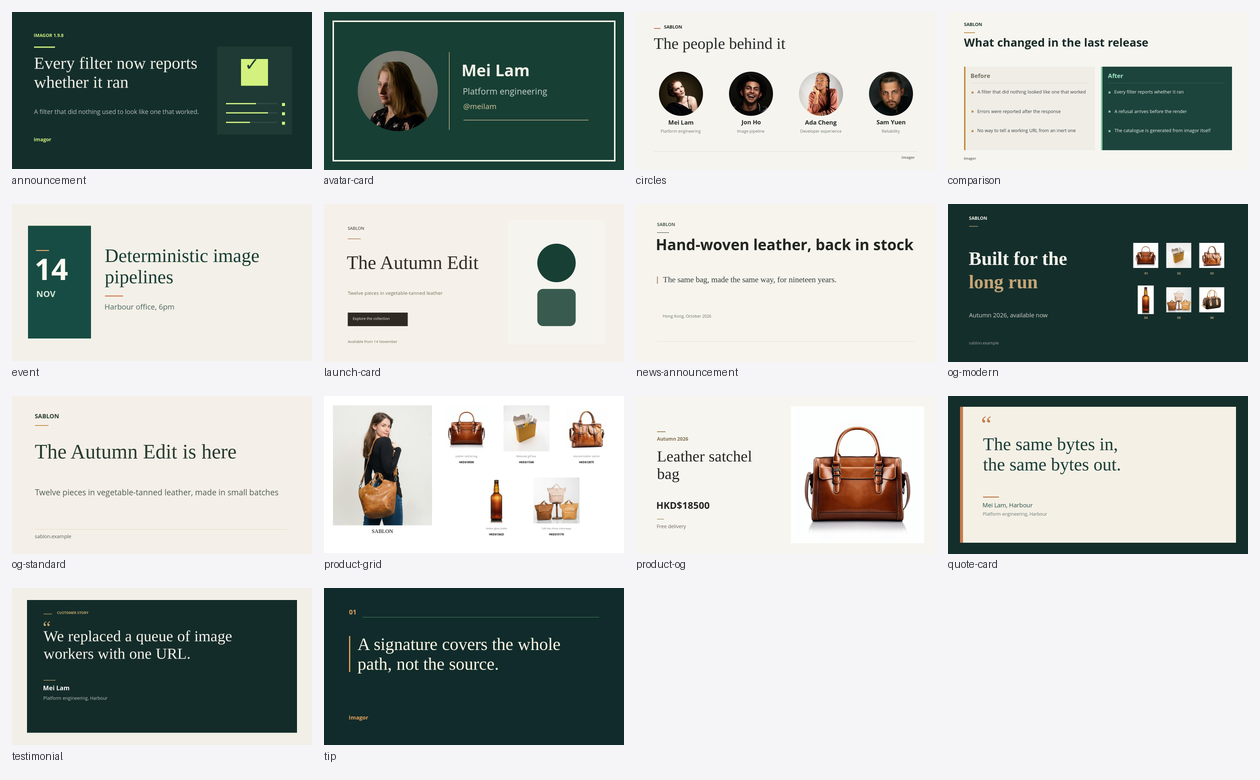1260x780 pixels.
Task: Click the 'news-announcement' caption label
Action: tap(687, 373)
